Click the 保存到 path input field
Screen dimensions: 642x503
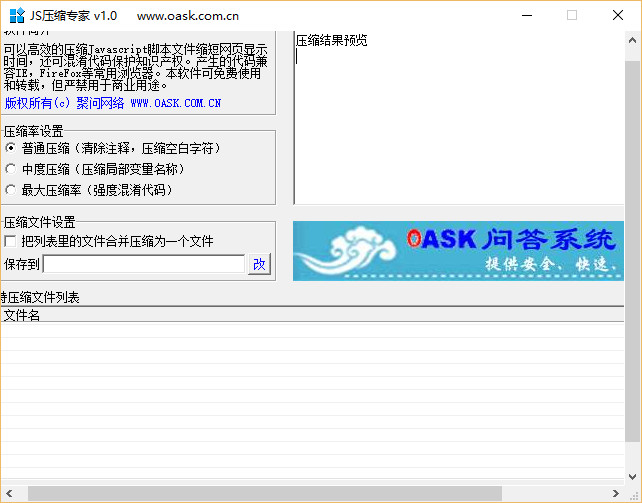point(144,264)
